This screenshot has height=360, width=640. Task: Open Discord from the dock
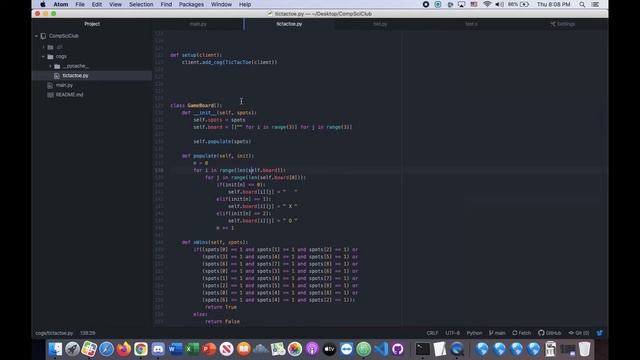click(158, 349)
